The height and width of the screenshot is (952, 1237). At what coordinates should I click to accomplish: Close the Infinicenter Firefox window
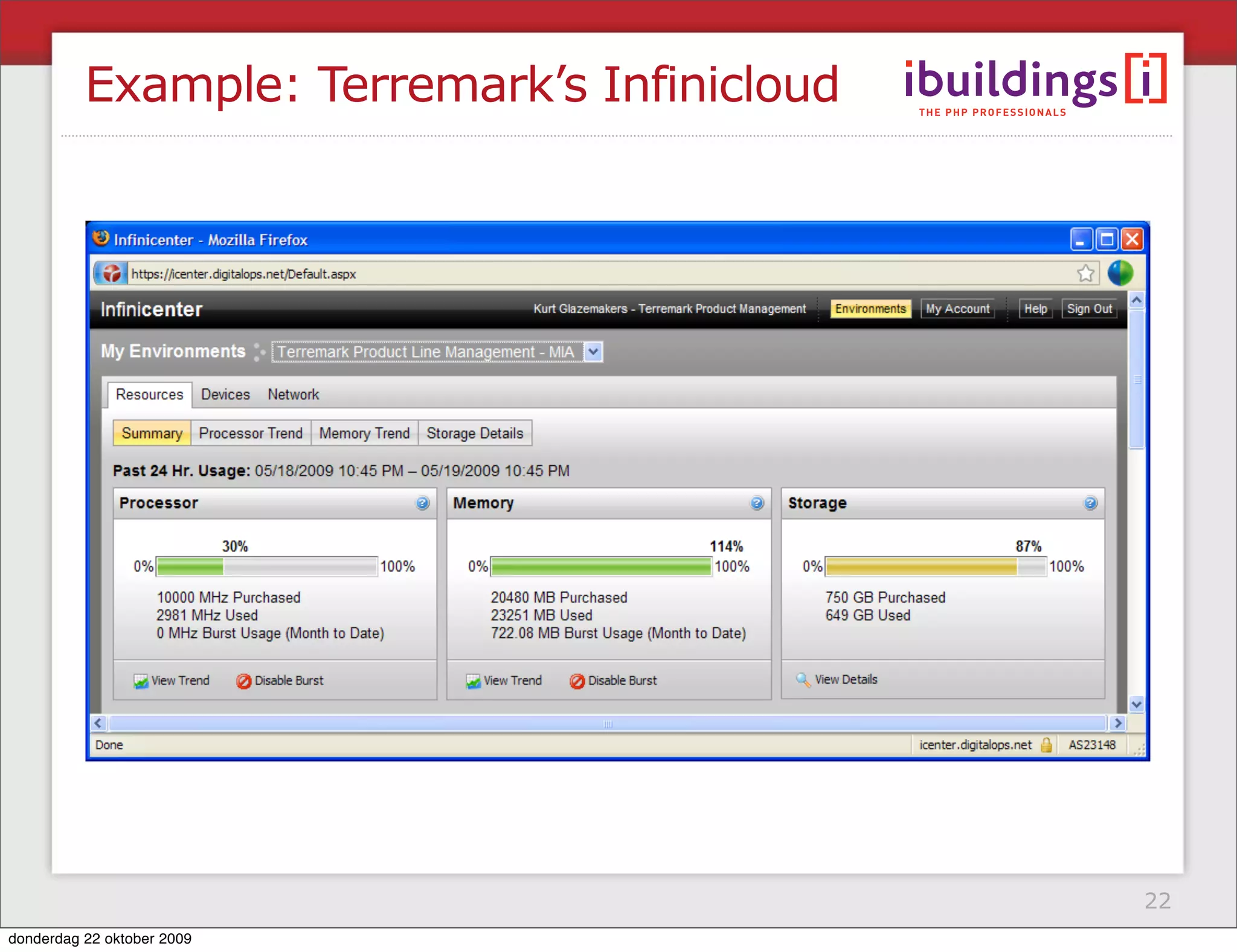[x=1132, y=240]
